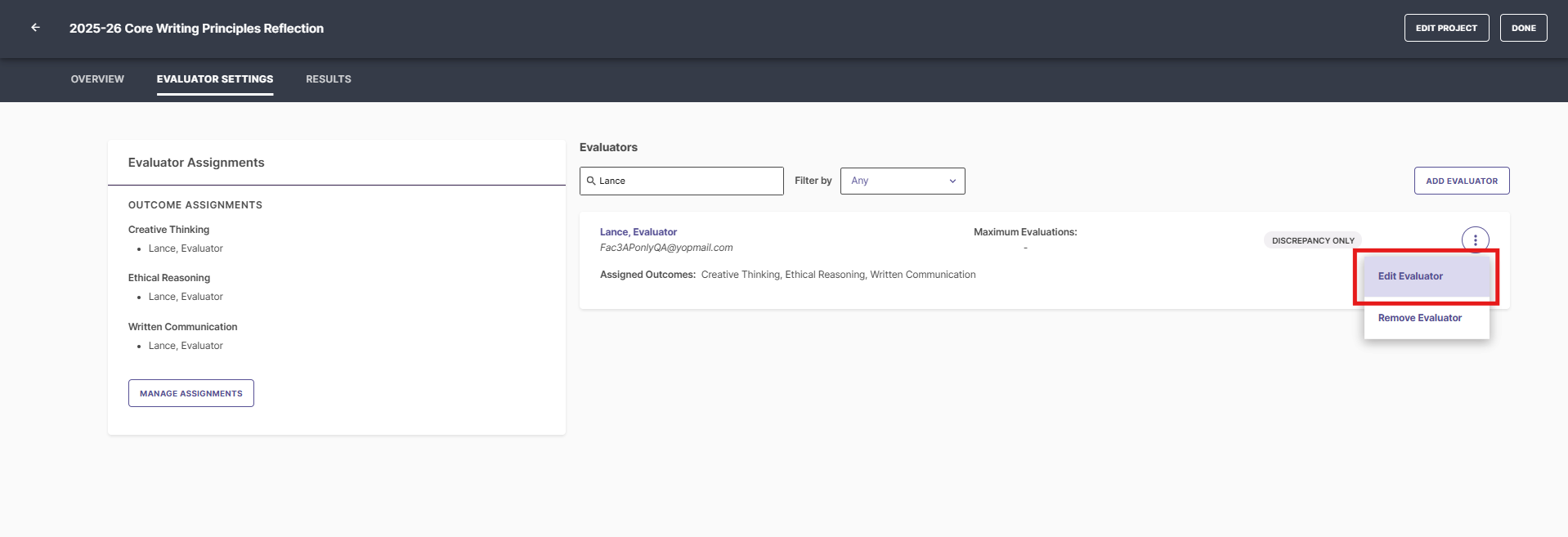Click Lance, Evaluator under Written Communication
Screen dimensions: 1568x537
coord(186,346)
